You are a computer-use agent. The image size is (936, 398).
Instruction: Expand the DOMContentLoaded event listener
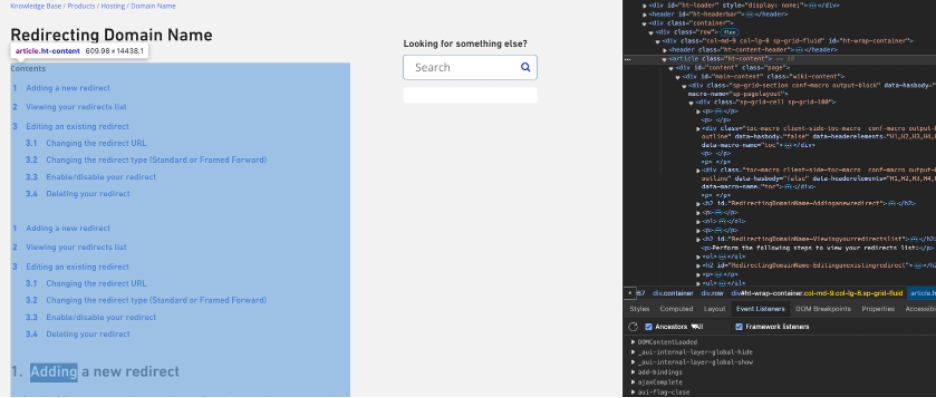633,343
